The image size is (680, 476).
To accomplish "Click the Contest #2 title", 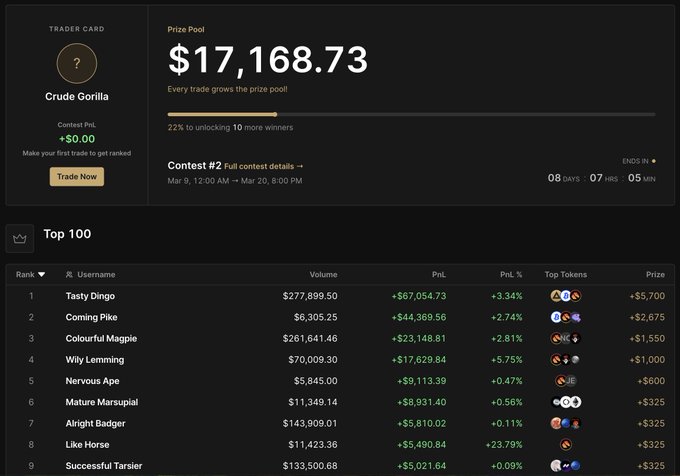I will click(194, 166).
